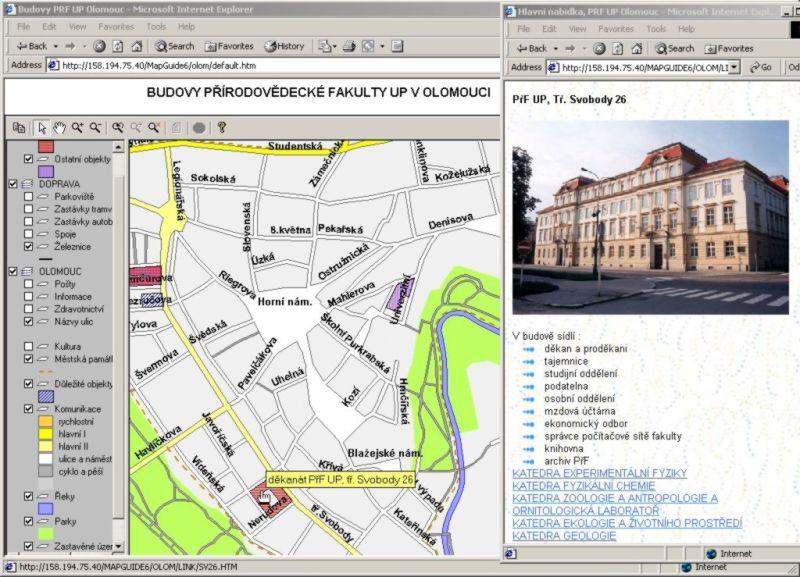Open File menu in Budovy PRF window

23,27
